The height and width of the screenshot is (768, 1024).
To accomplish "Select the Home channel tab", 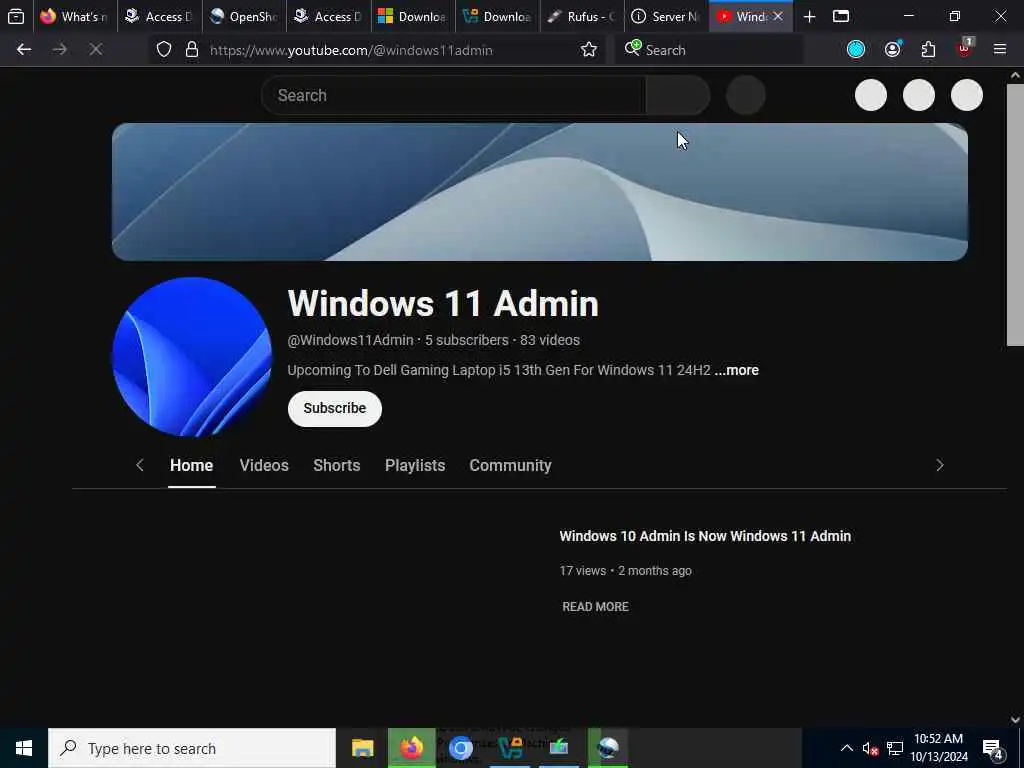I will coord(191,466).
